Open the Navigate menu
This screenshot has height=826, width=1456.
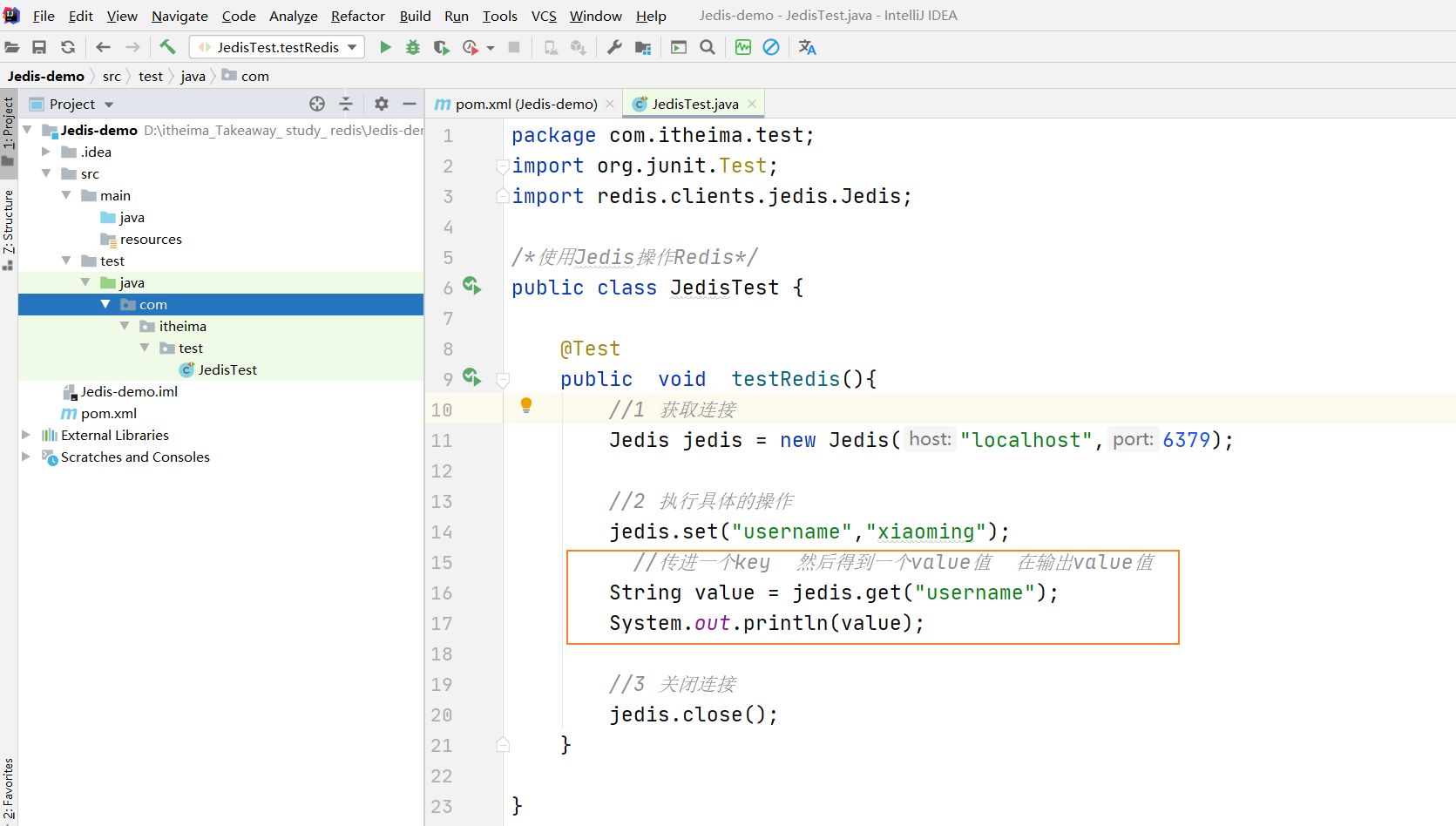tap(179, 16)
